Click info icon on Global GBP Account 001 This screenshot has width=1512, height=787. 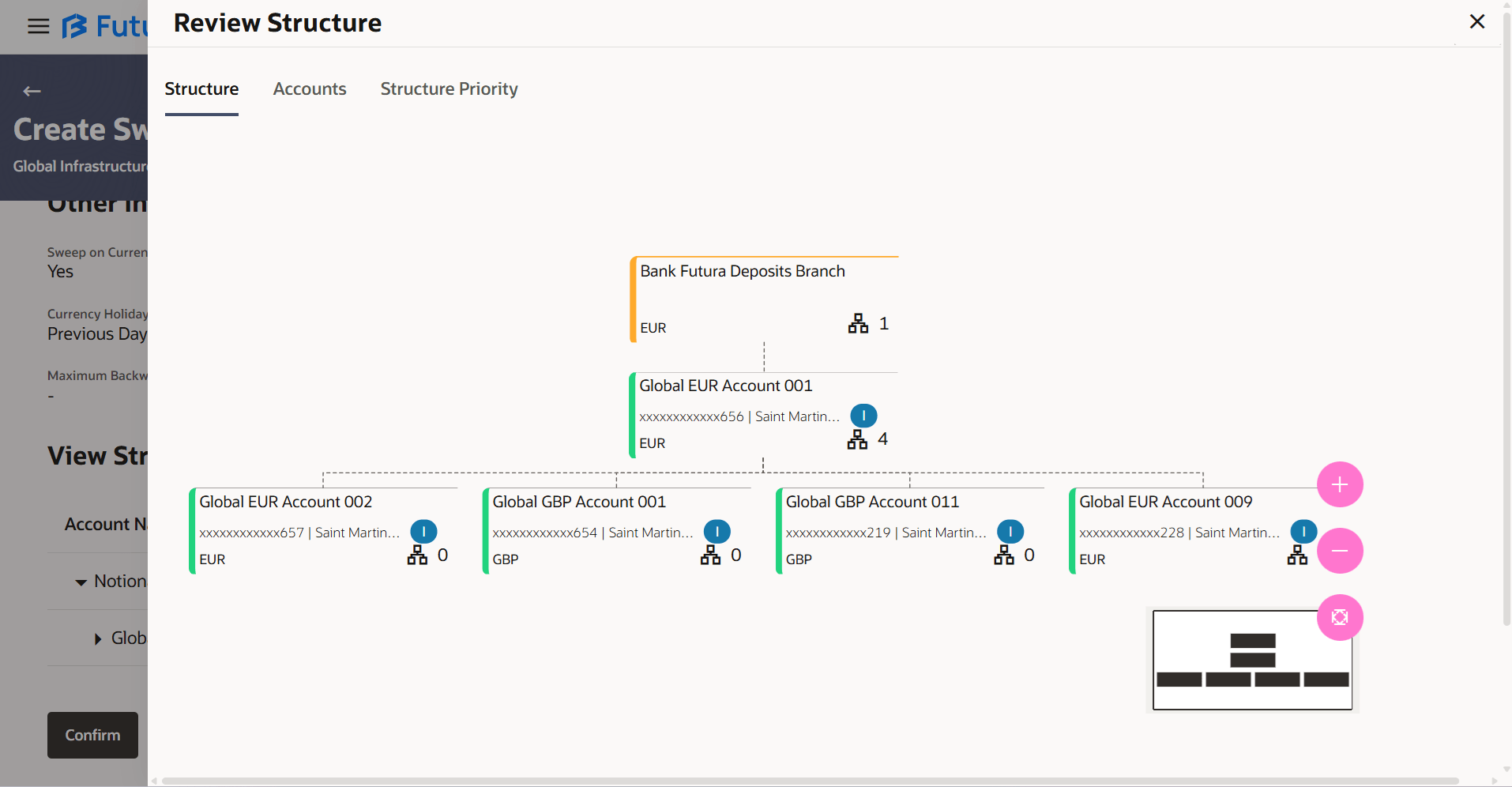pyautogui.click(x=717, y=532)
